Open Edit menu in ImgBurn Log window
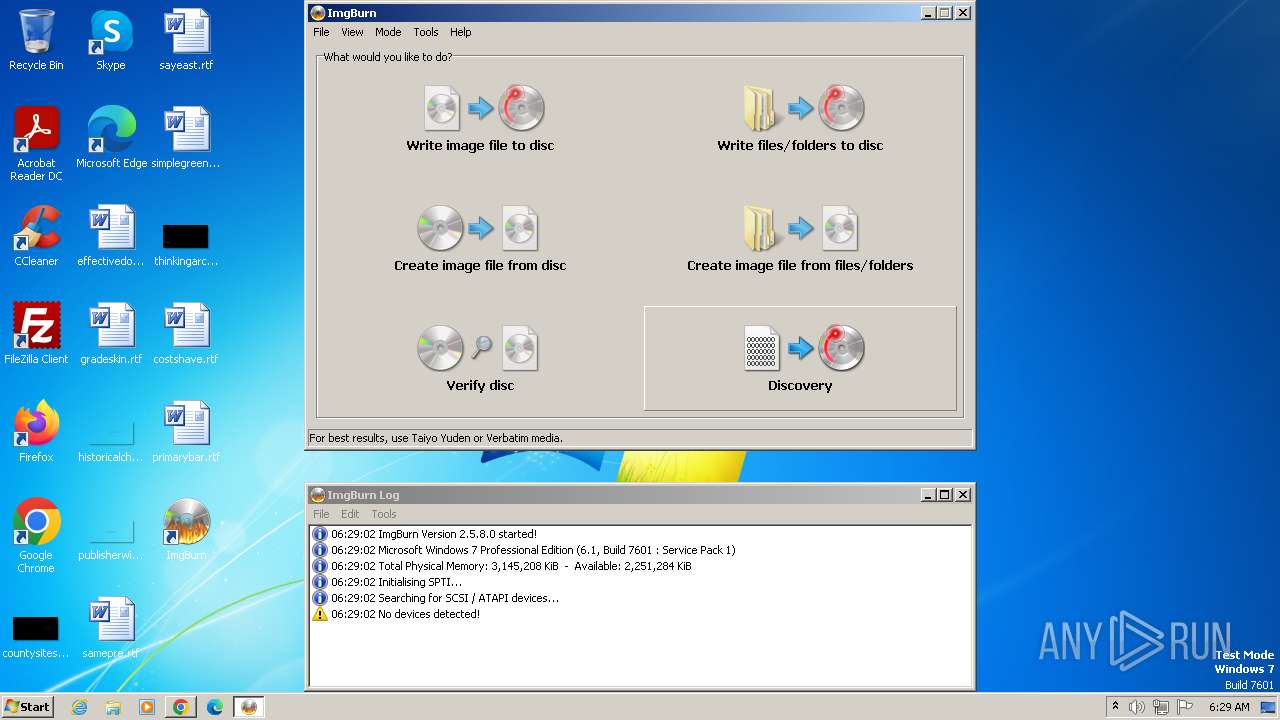 (350, 514)
